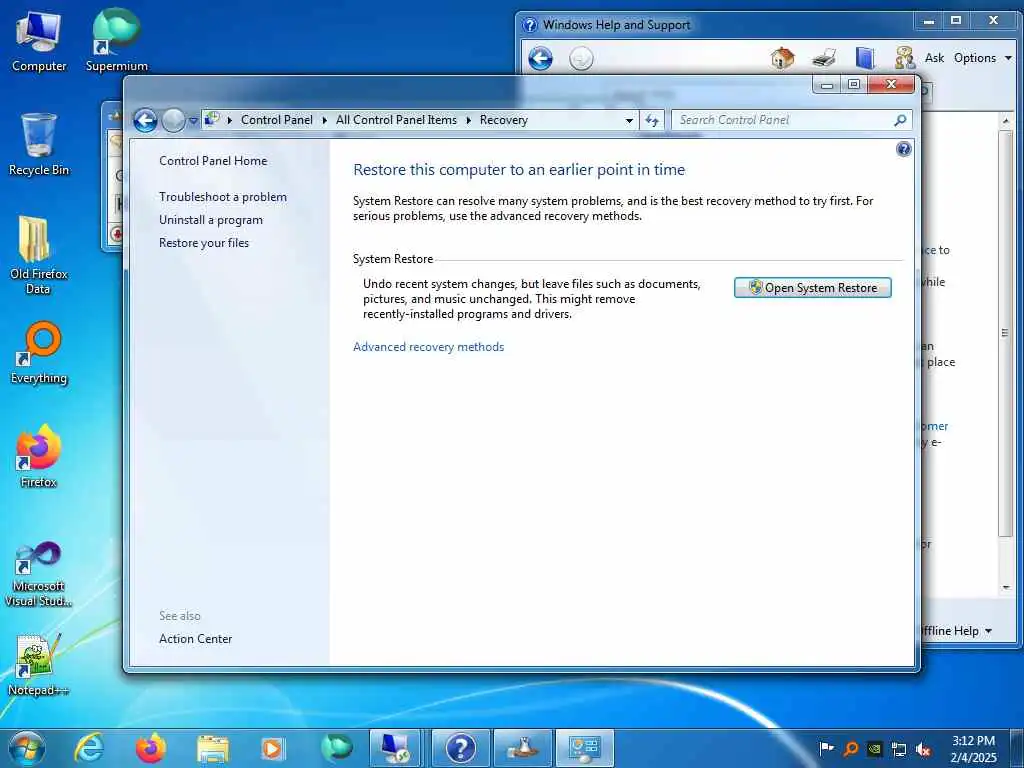This screenshot has width=1024, height=768.
Task: Open Supermium from taskbar
Action: [x=336, y=748]
